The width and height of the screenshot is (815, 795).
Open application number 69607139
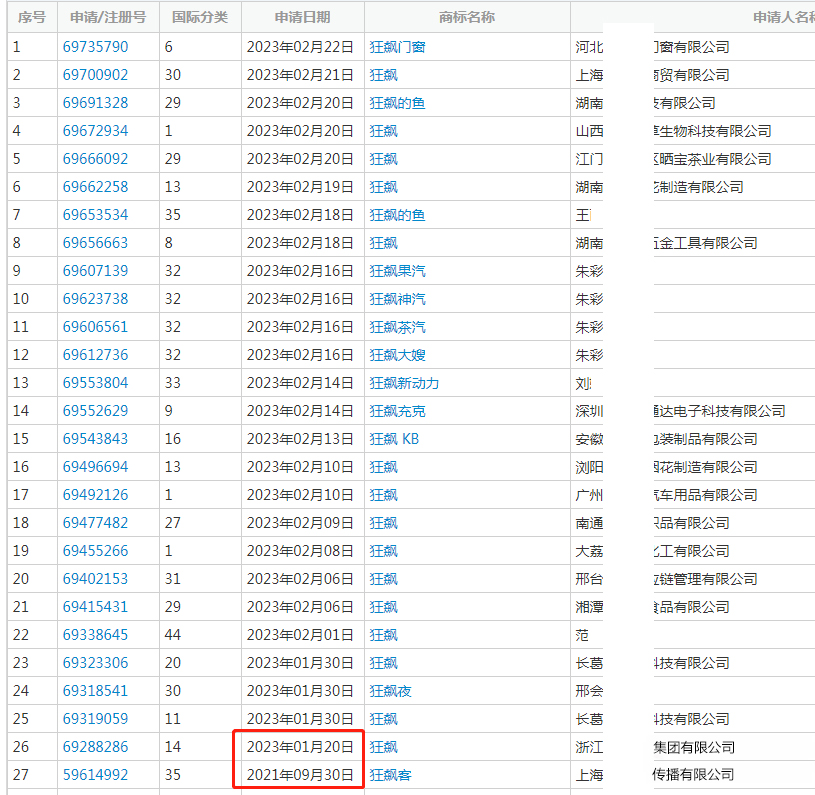95,271
